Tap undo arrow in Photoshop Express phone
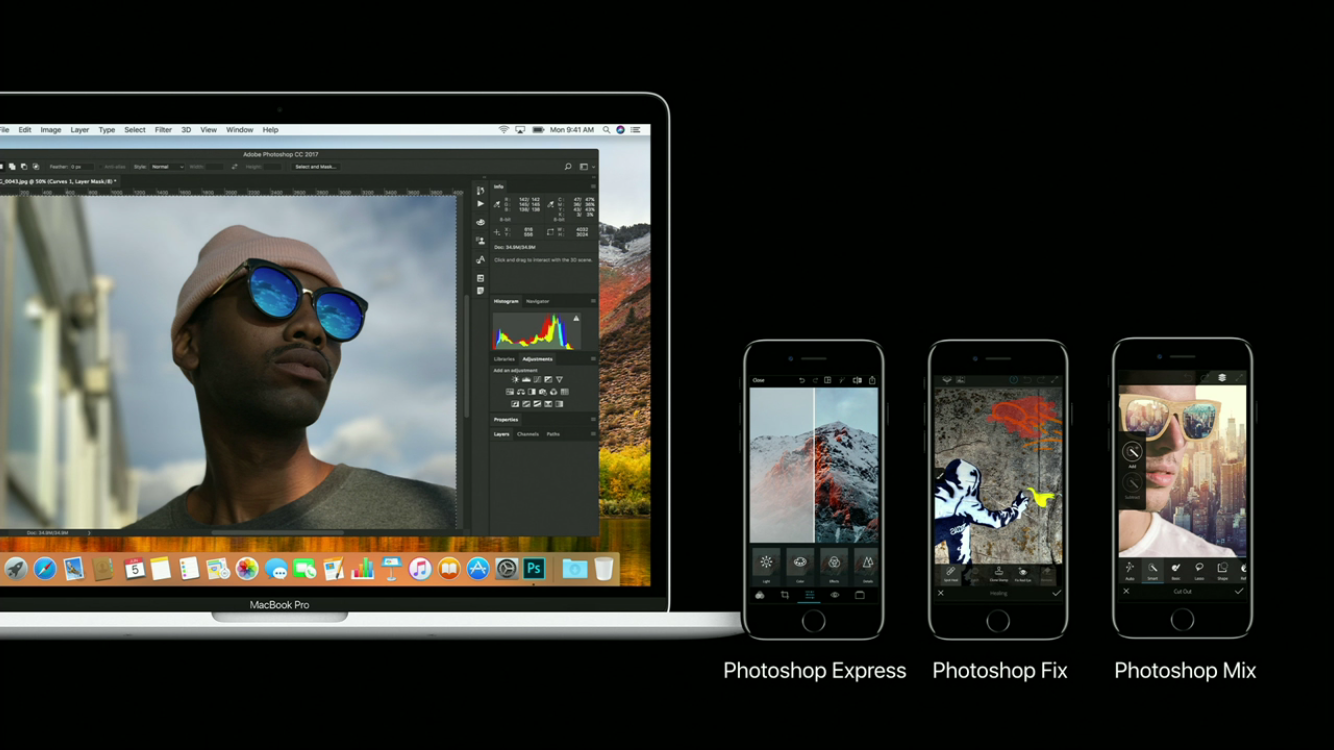1334x750 pixels. coord(801,381)
